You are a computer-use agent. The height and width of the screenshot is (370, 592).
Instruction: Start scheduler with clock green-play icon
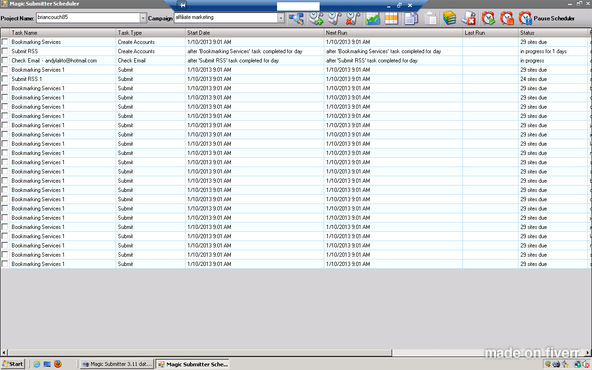pos(488,18)
